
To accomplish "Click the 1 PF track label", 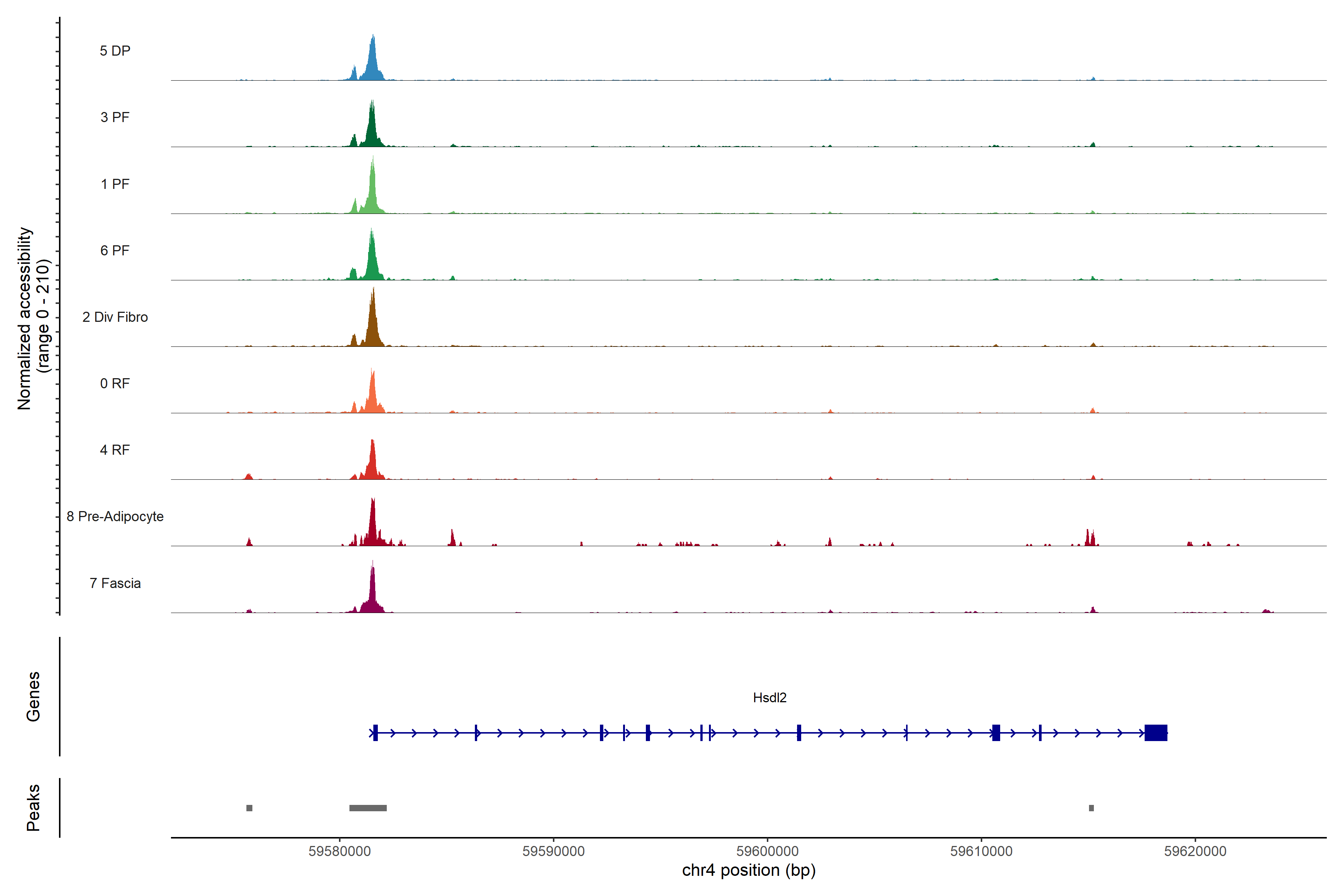I will pos(115,184).
